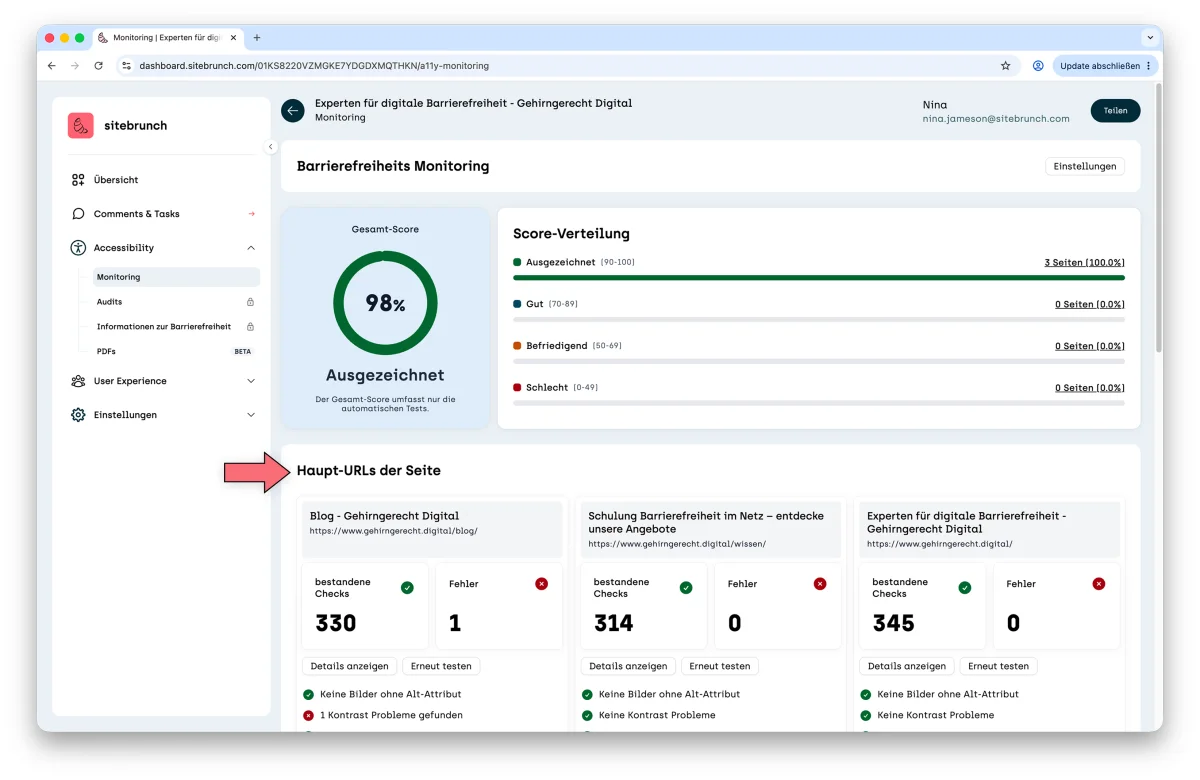The height and width of the screenshot is (780, 1200).
Task: Click the Accessibility person icon
Action: 78,248
